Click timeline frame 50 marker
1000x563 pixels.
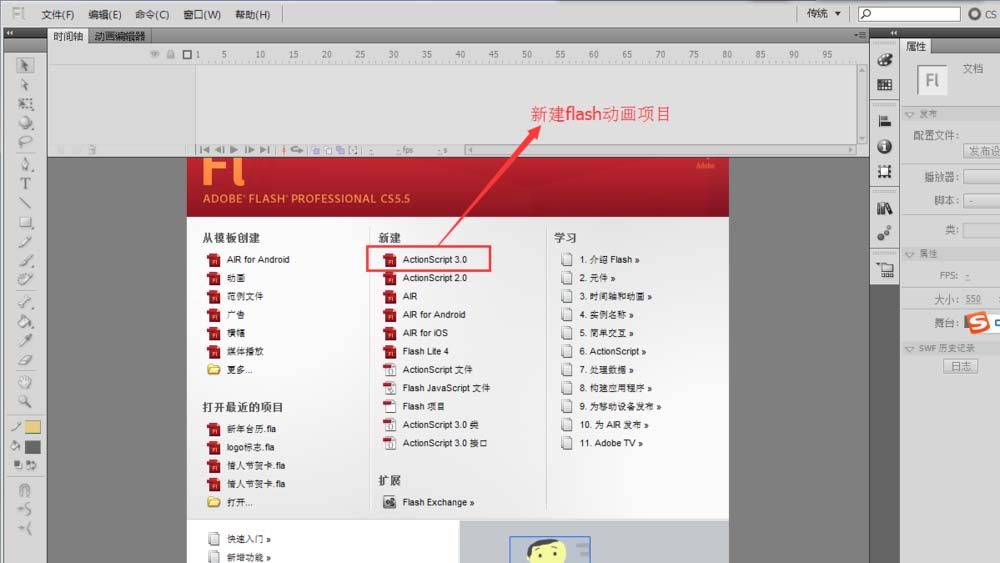527,55
